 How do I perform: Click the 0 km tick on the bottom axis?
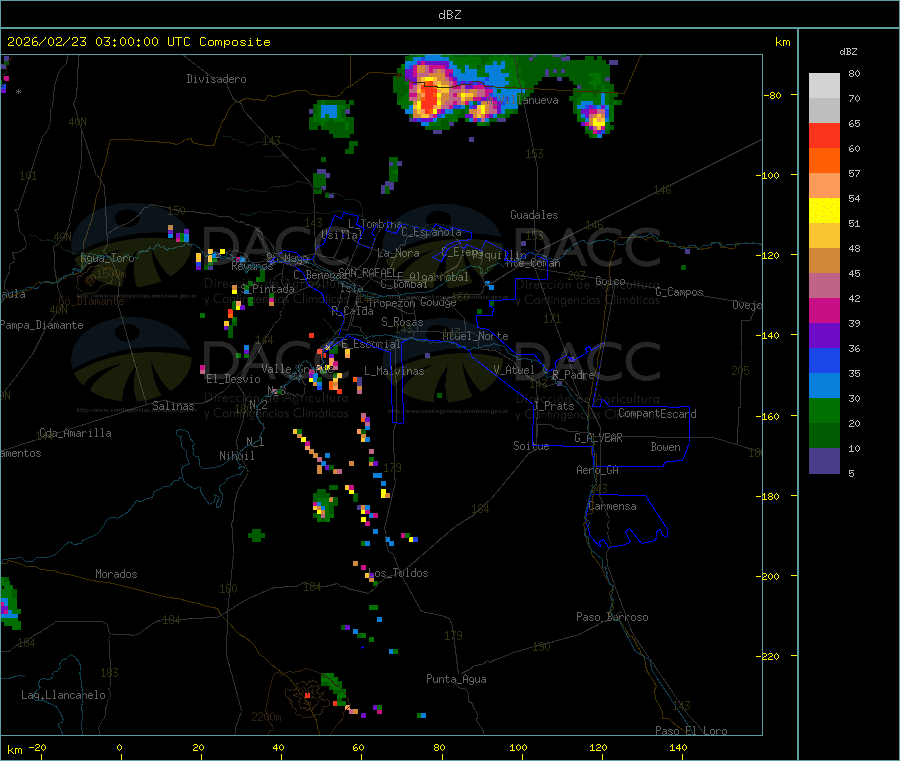(119, 747)
